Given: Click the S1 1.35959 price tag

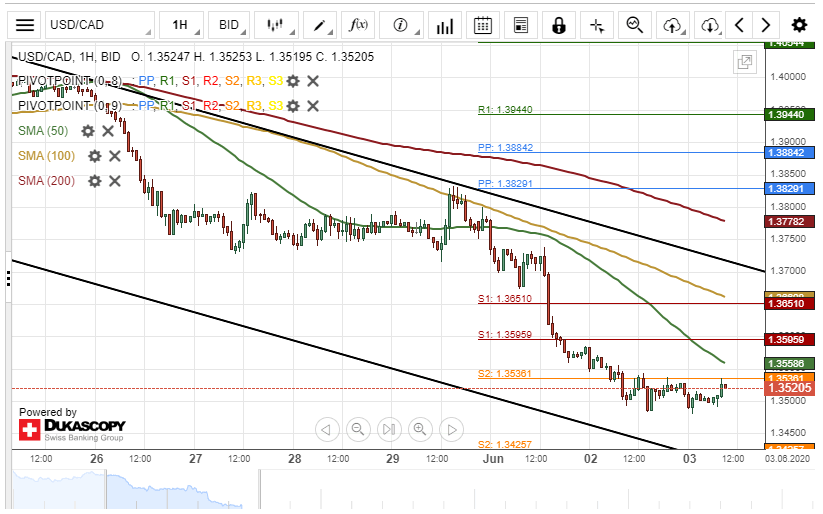Looking at the screenshot, I should (789, 340).
